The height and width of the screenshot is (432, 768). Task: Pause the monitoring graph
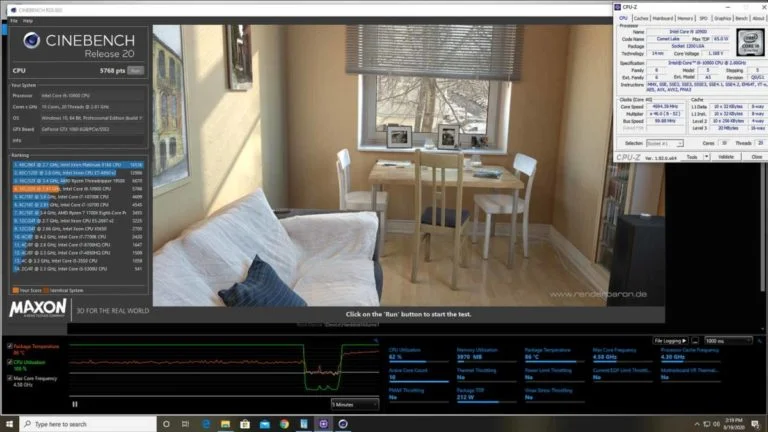tap(75, 405)
